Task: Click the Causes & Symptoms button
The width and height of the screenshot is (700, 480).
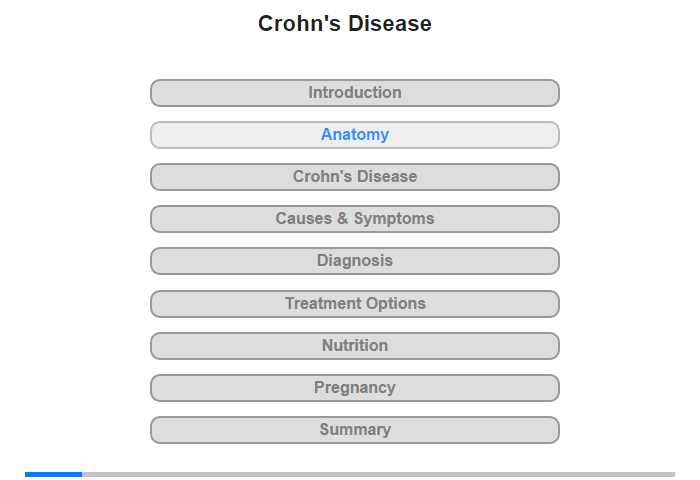Action: coord(355,219)
